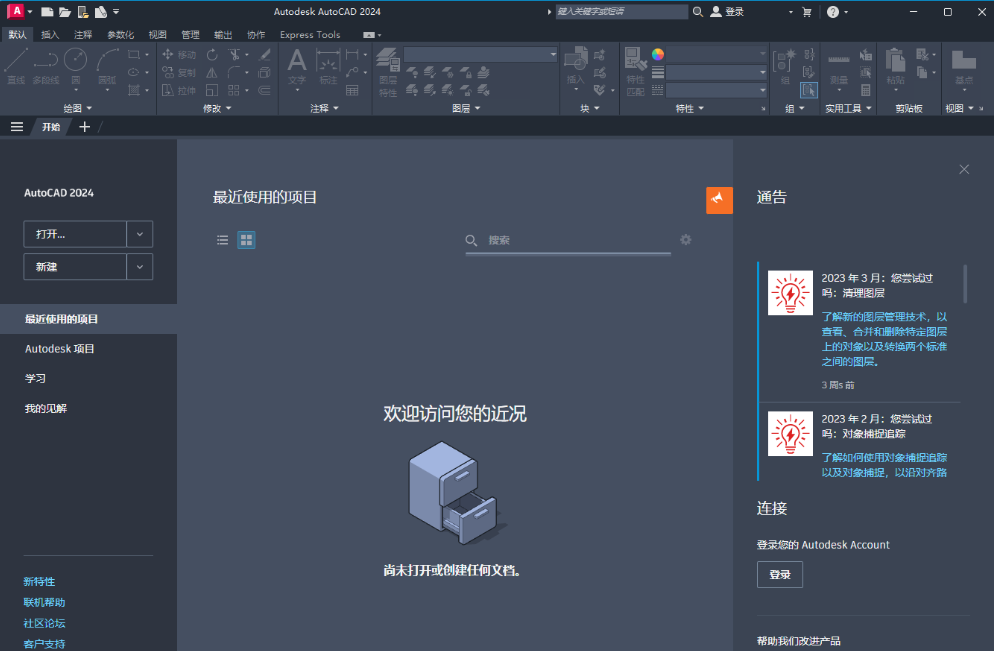Select 学习 in the left sidebar

point(35,378)
